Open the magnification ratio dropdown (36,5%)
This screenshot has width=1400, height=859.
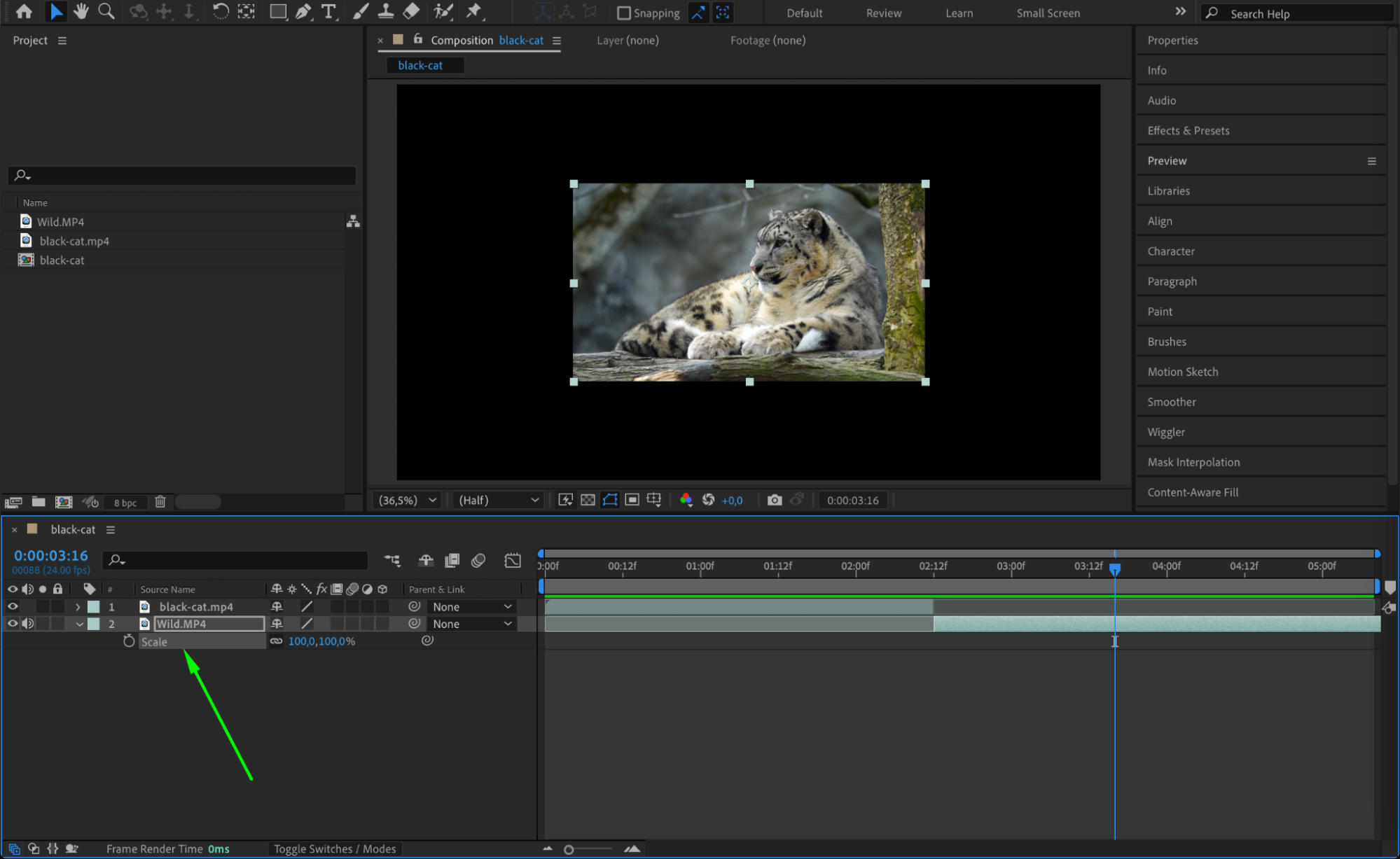tap(408, 500)
